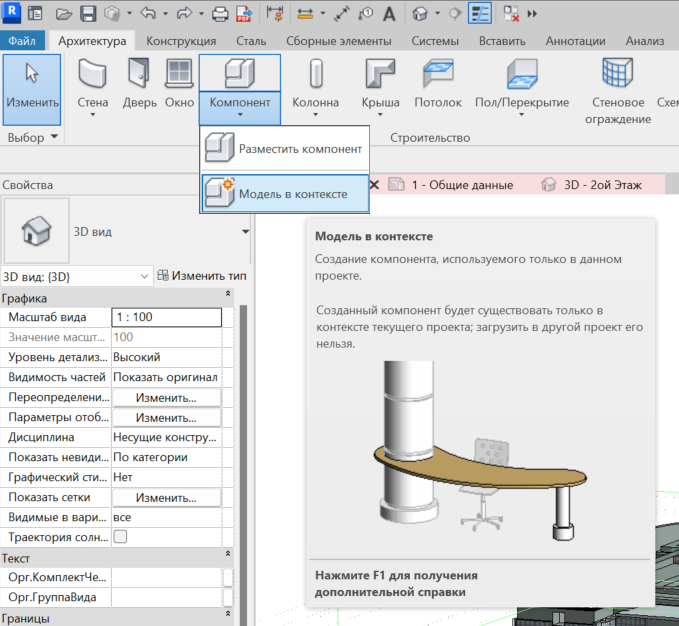Expand the Выбор panel dropdown
The width and height of the screenshot is (679, 626).
(54, 137)
